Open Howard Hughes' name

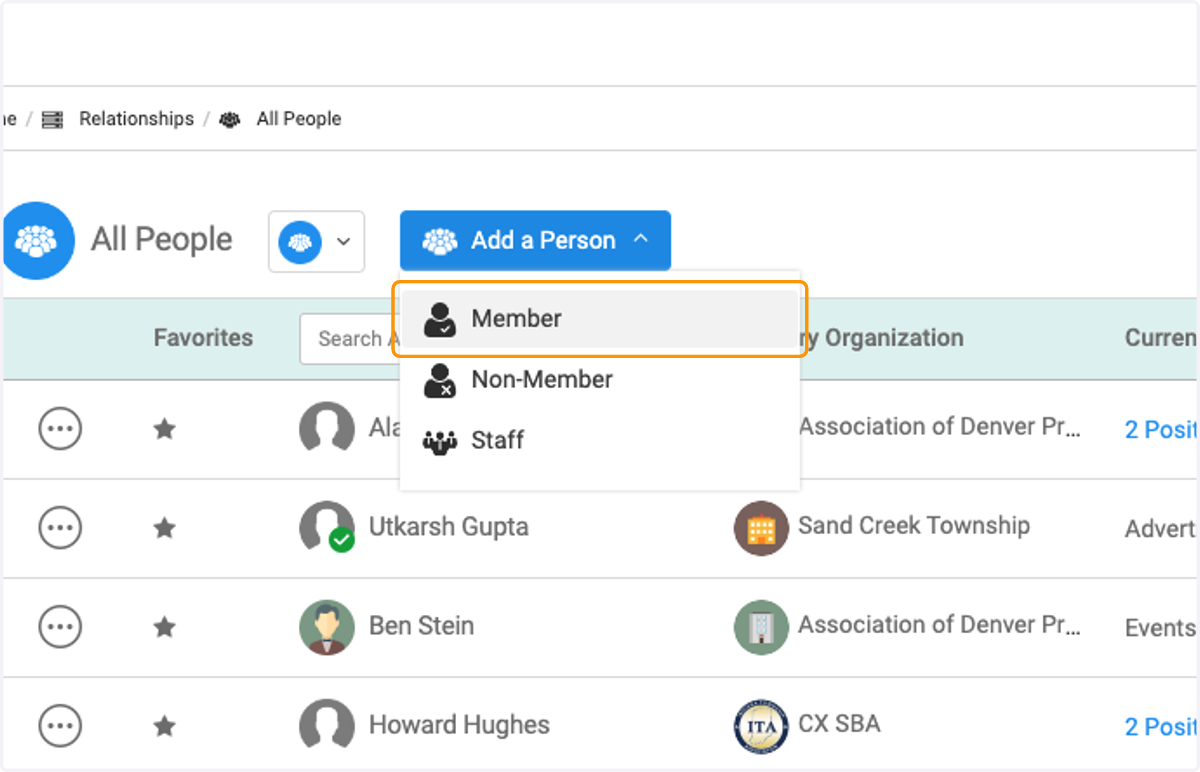click(459, 725)
